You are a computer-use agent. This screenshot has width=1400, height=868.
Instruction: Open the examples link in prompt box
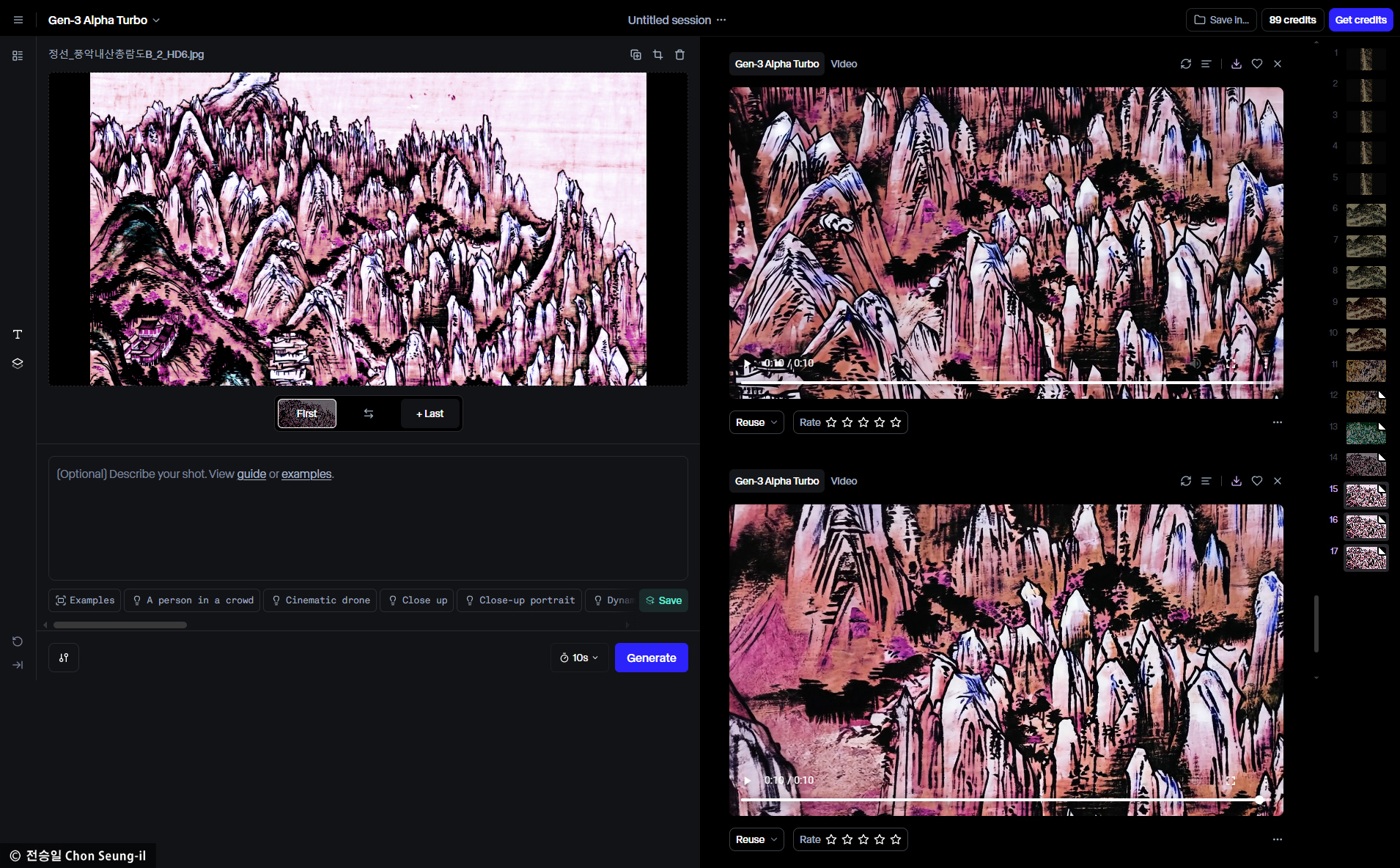306,474
